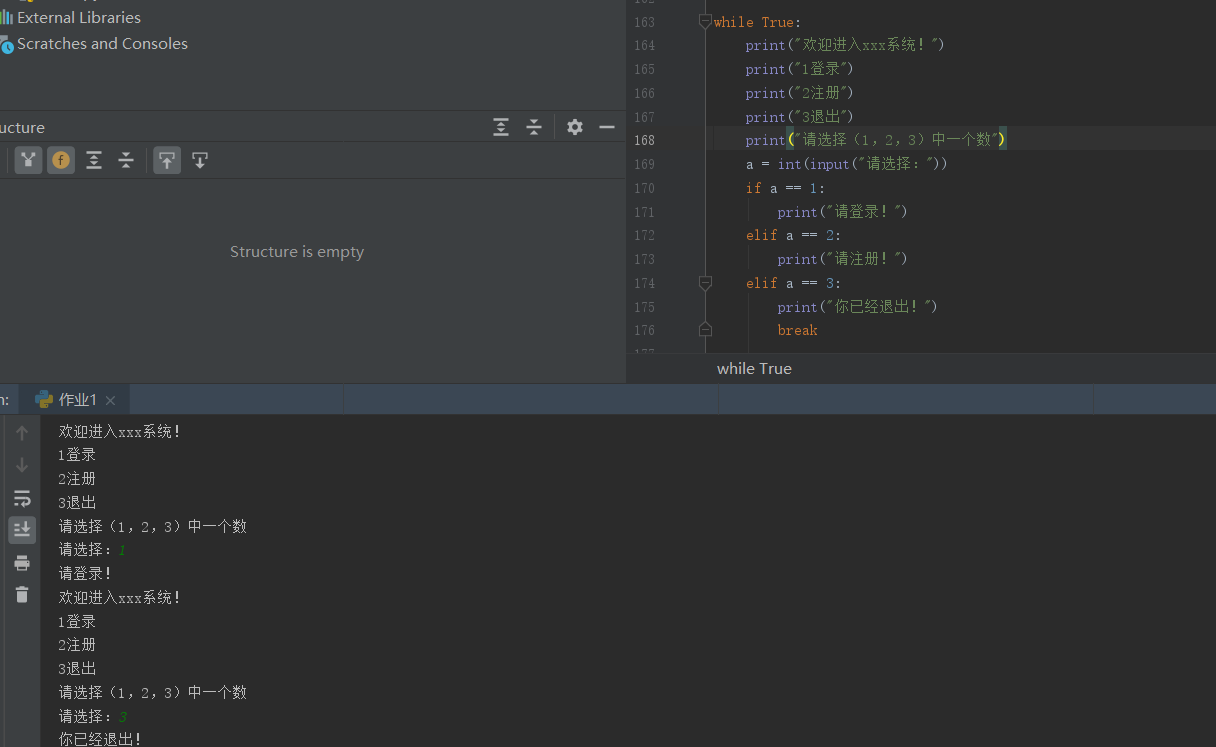This screenshot has height=747, width=1216.
Task: Click Collapse All in the Structure panel header
Action: (533, 127)
